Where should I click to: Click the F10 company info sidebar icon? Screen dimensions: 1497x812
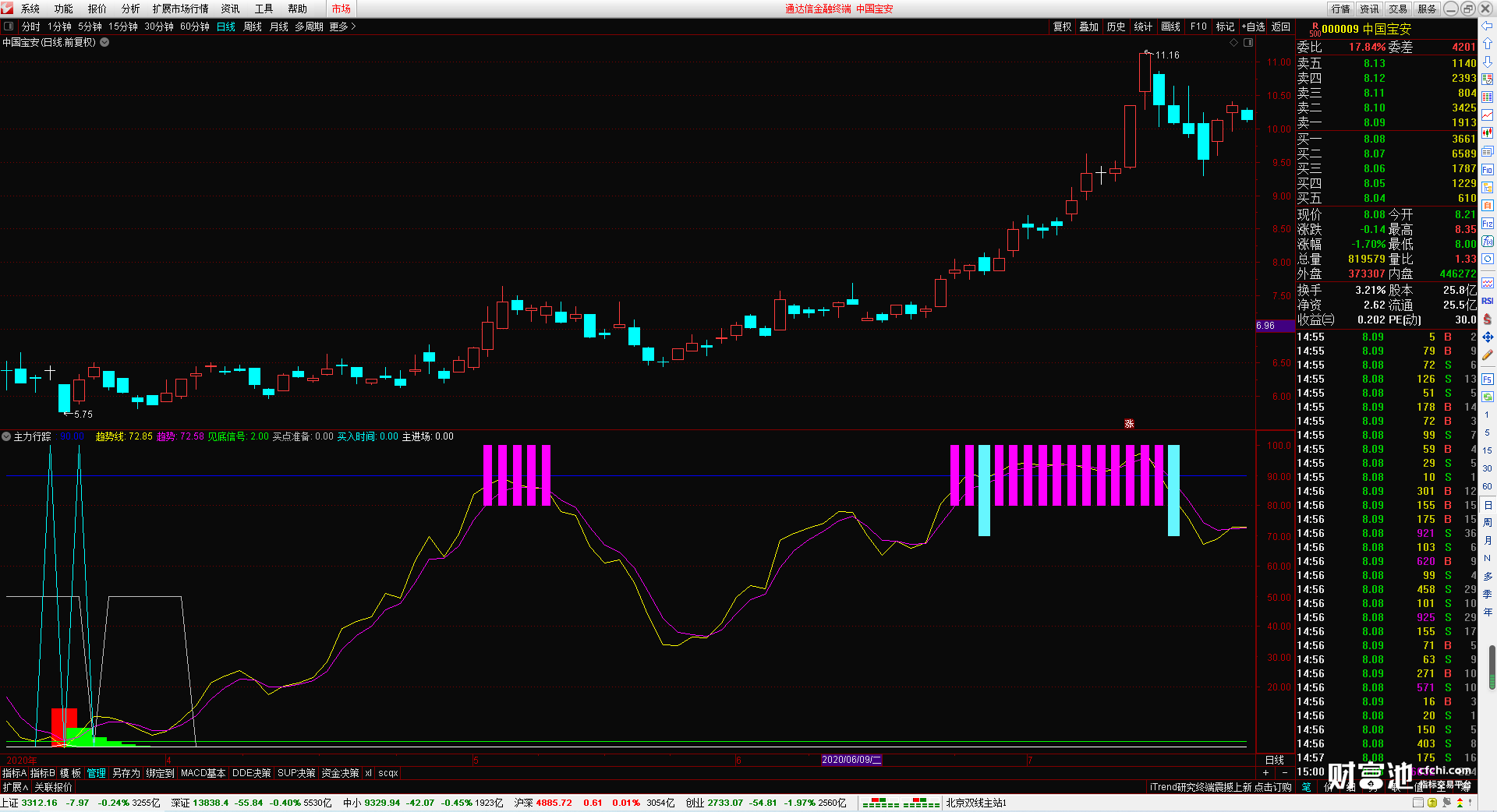click(1488, 170)
